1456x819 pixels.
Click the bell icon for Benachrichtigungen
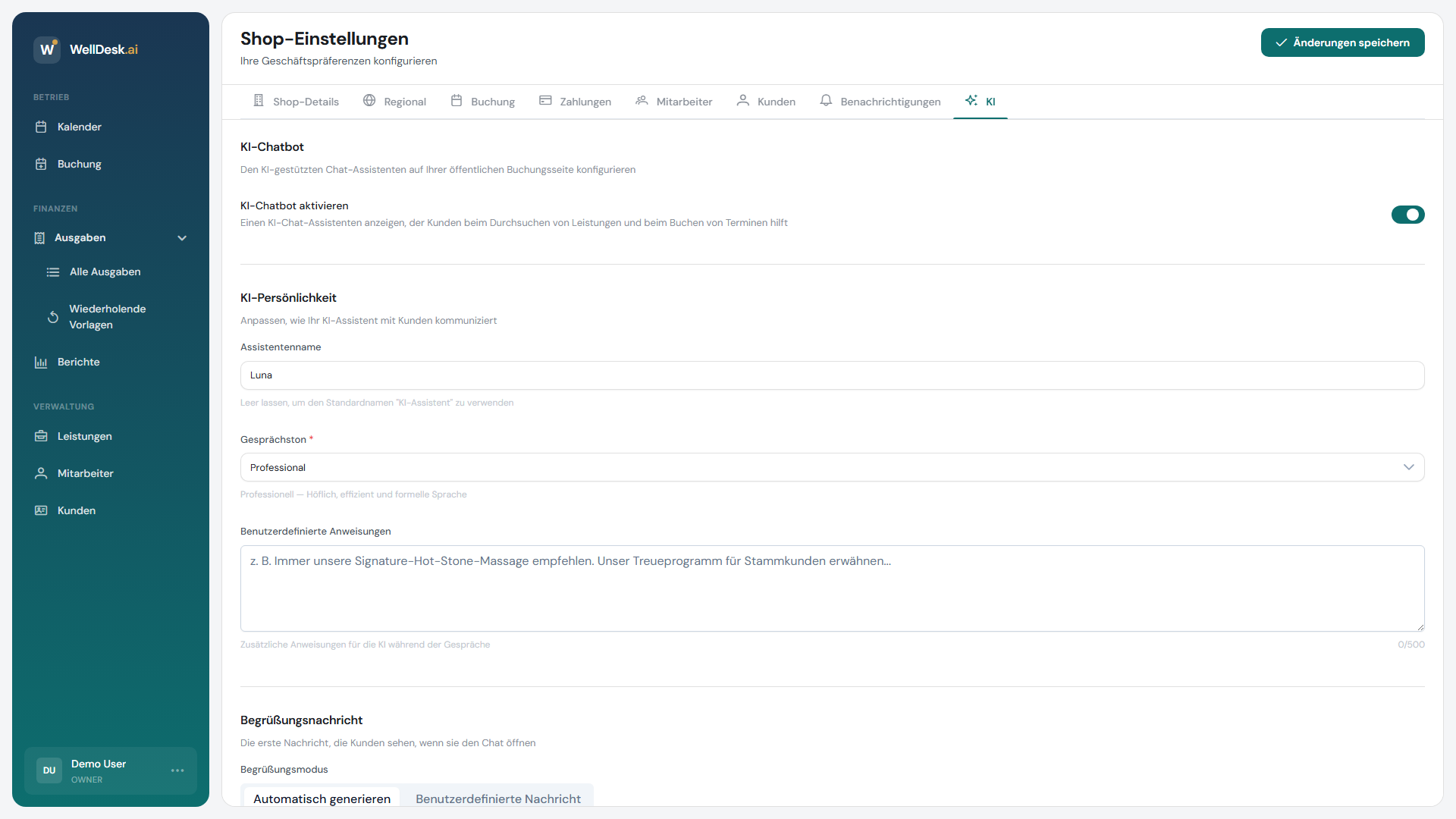click(x=825, y=100)
